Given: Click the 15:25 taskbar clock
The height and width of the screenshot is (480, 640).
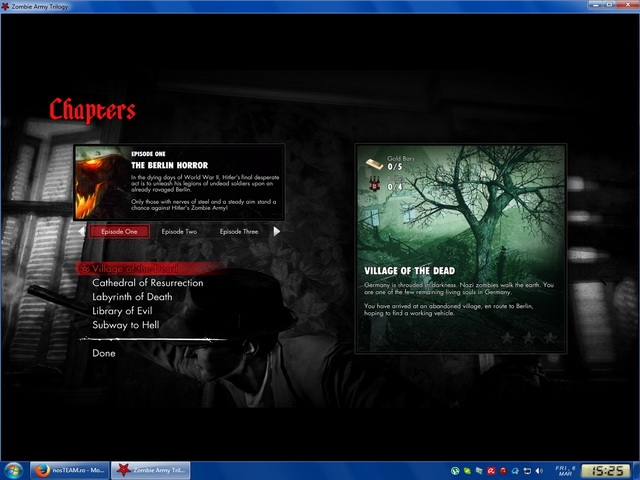Looking at the screenshot, I should pyautogui.click(x=605, y=471).
